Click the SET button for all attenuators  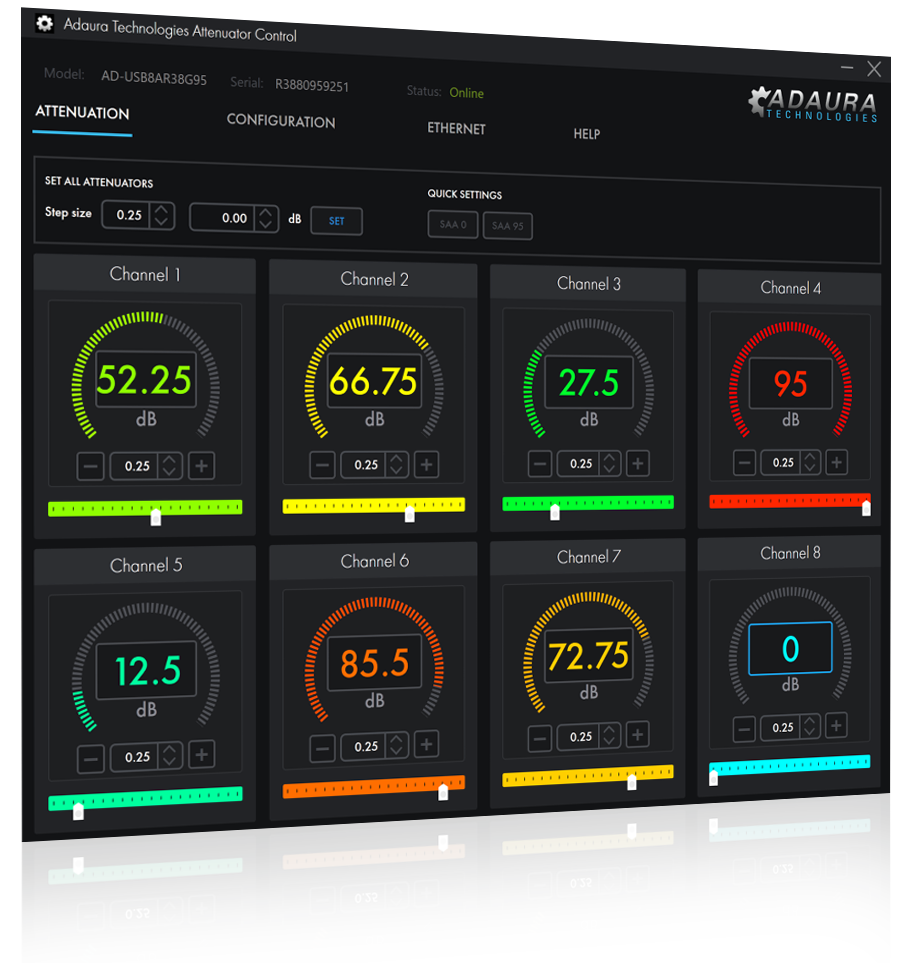337,221
